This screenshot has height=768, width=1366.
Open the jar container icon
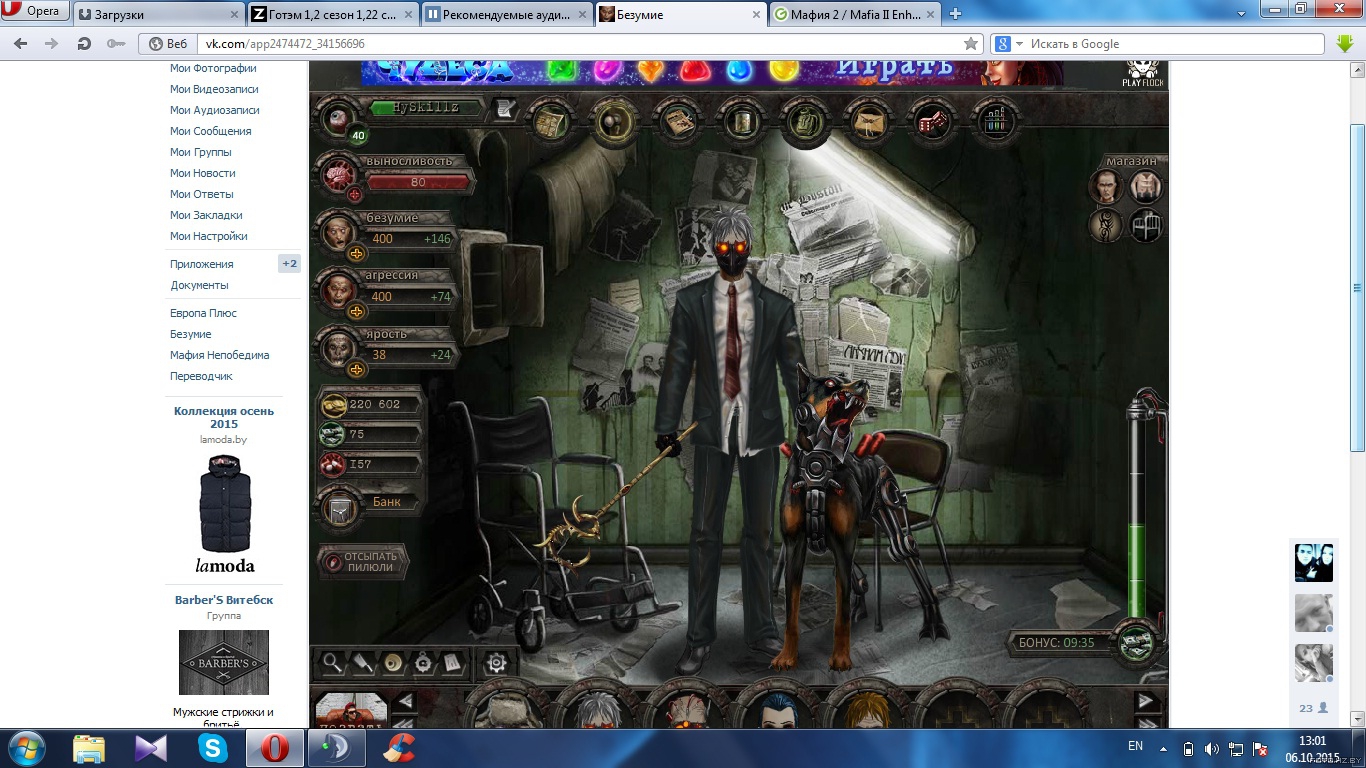(x=740, y=121)
